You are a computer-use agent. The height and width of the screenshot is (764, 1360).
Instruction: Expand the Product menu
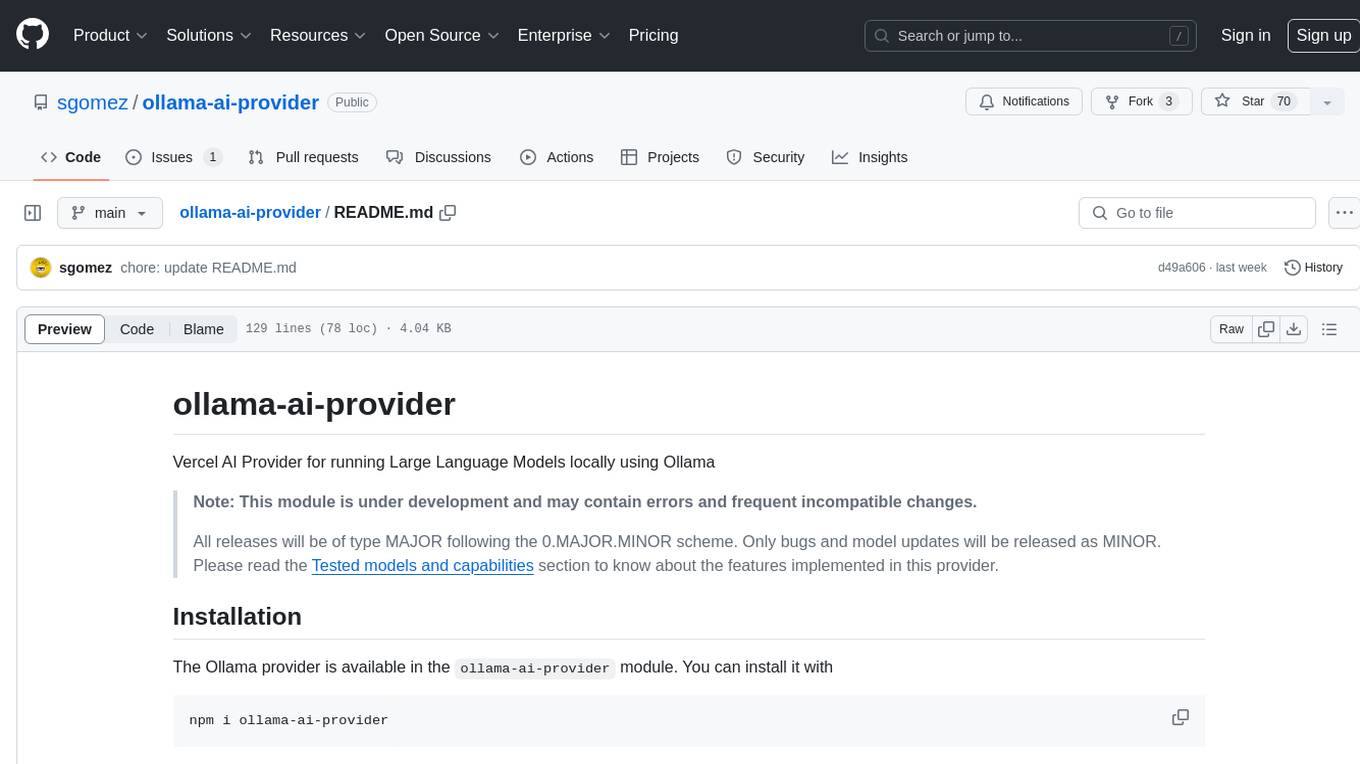pyautogui.click(x=110, y=35)
